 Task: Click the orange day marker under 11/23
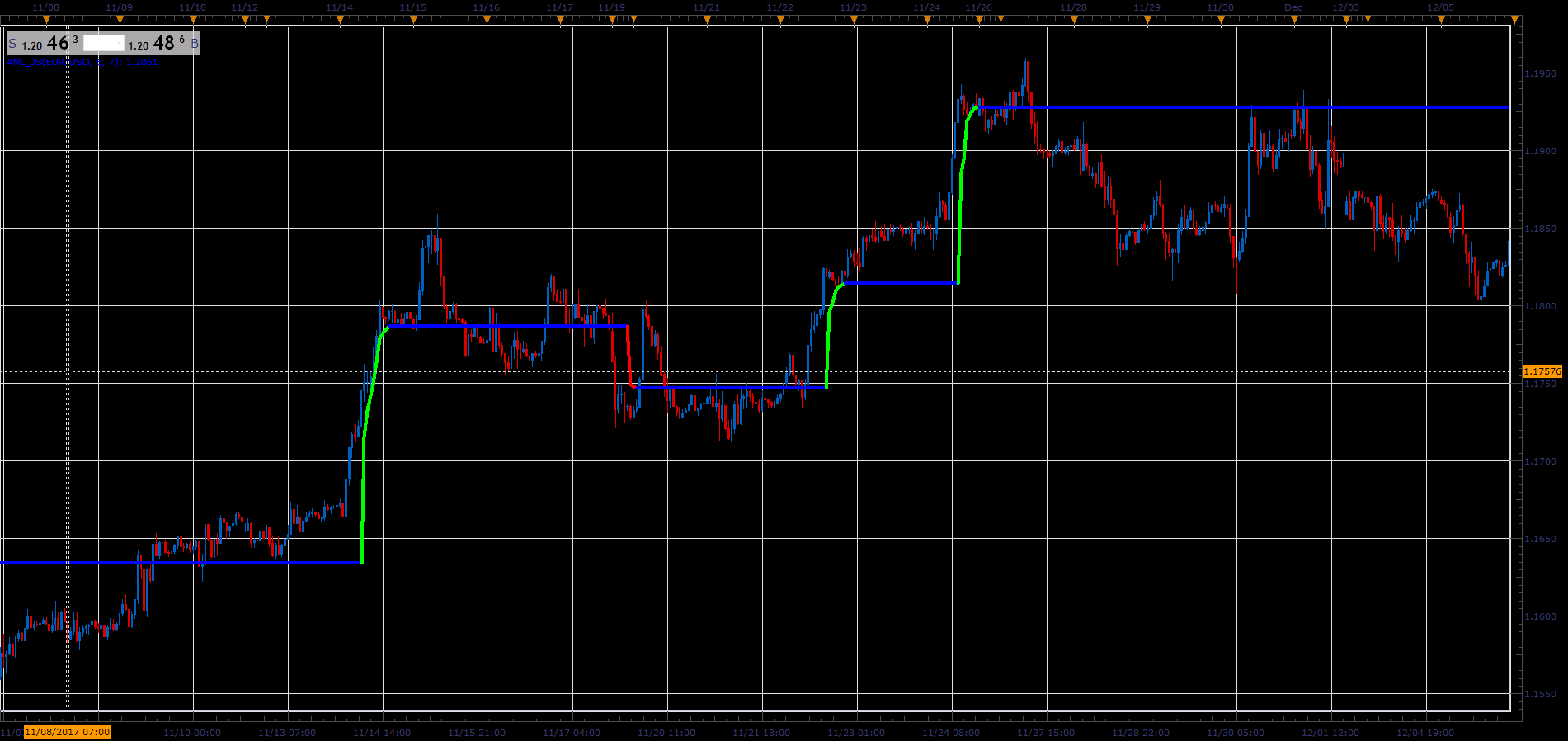point(854,21)
